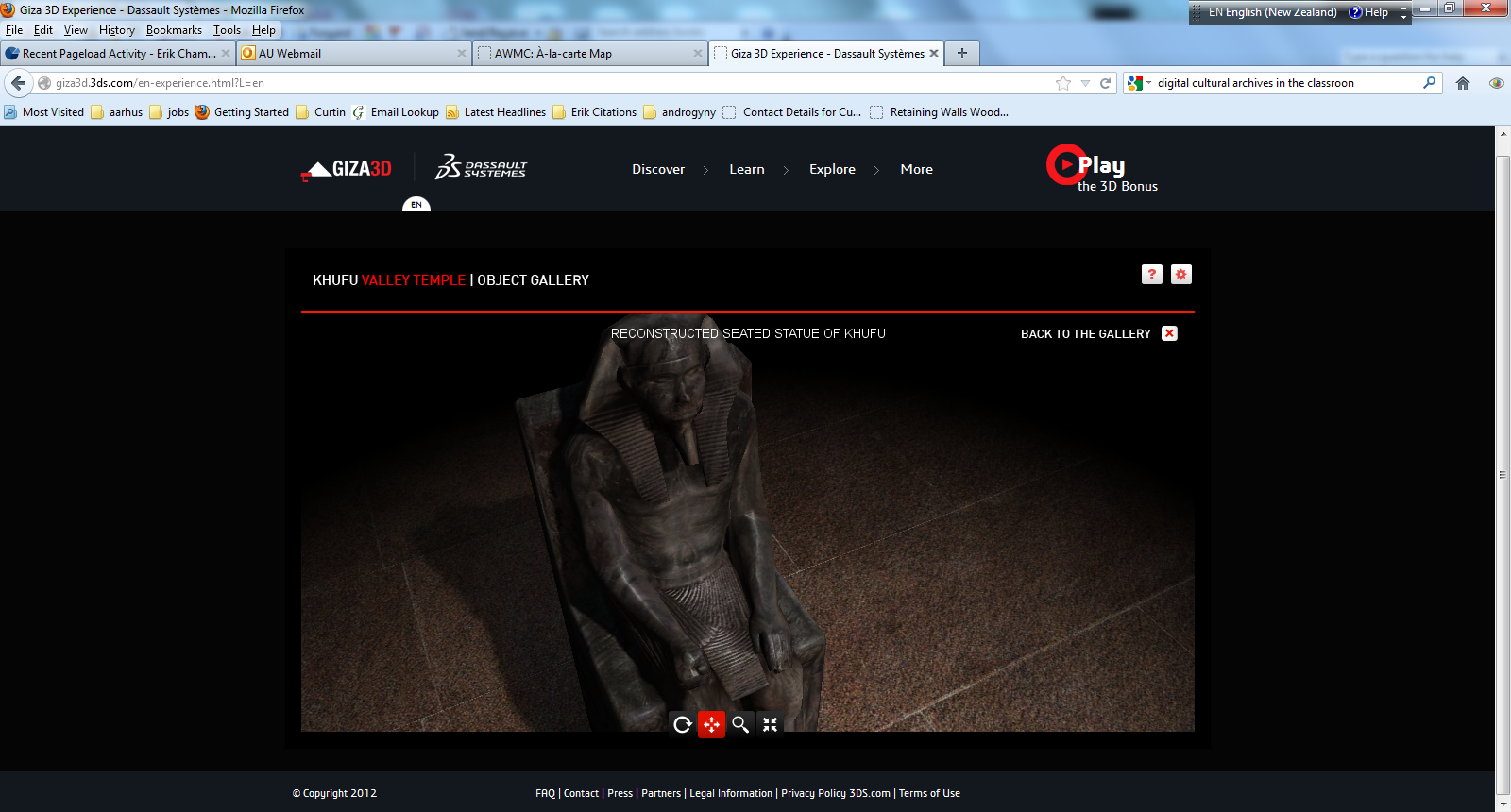The height and width of the screenshot is (812, 1511).
Task: Open the red gear settings icon
Action: point(1180,274)
